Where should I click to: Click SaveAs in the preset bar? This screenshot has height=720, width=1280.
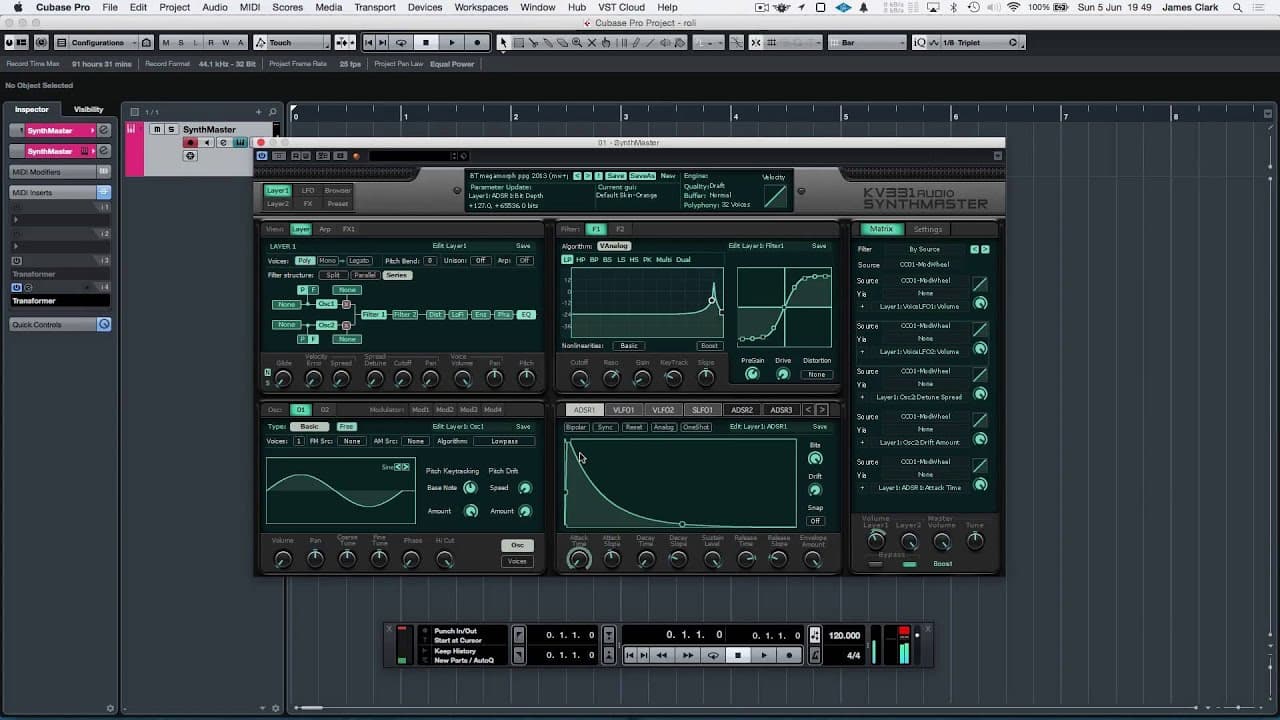(x=642, y=176)
